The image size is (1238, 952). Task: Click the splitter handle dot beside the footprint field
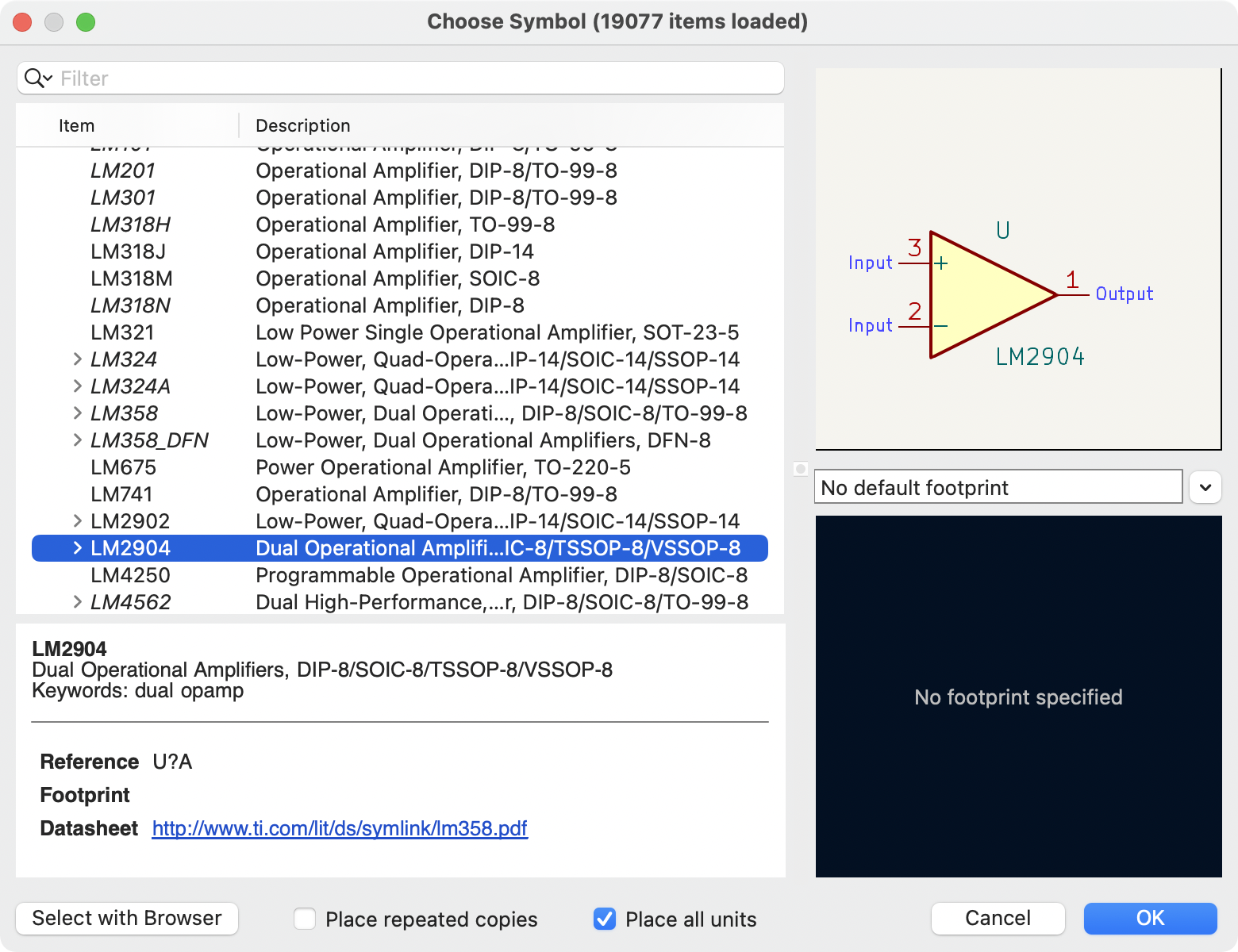tap(801, 470)
